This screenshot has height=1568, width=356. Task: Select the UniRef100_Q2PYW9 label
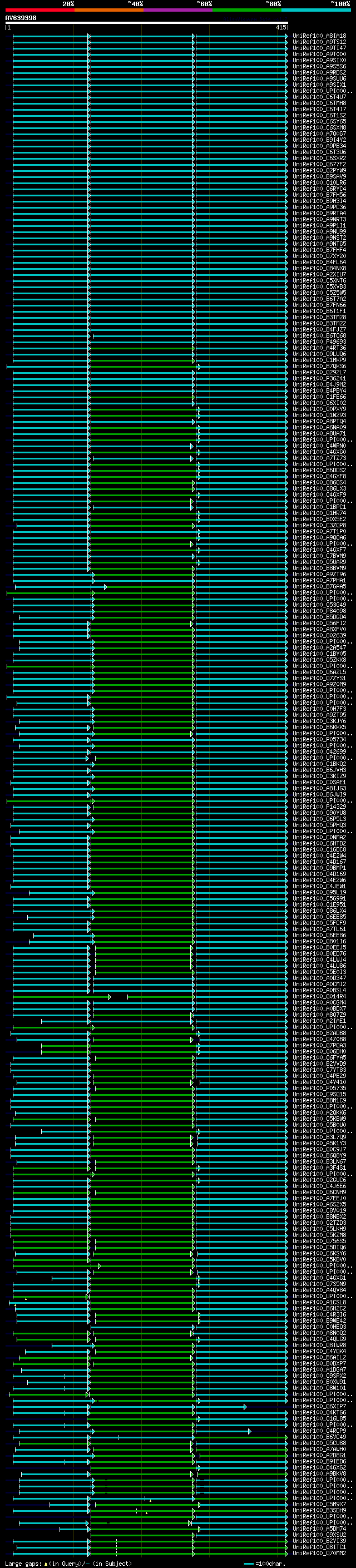319,170
